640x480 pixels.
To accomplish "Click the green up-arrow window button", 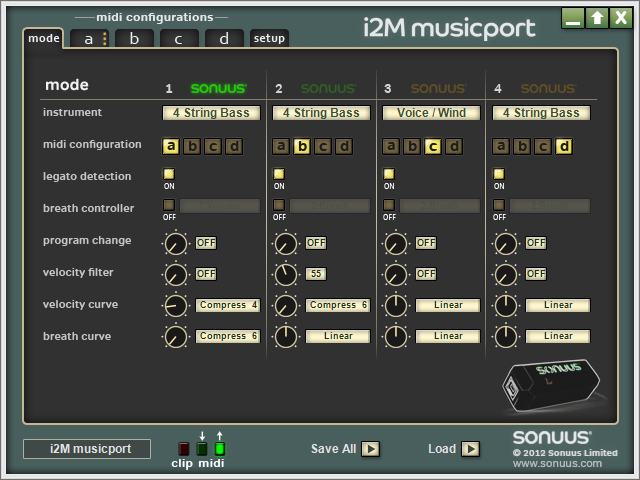I will [x=597, y=18].
